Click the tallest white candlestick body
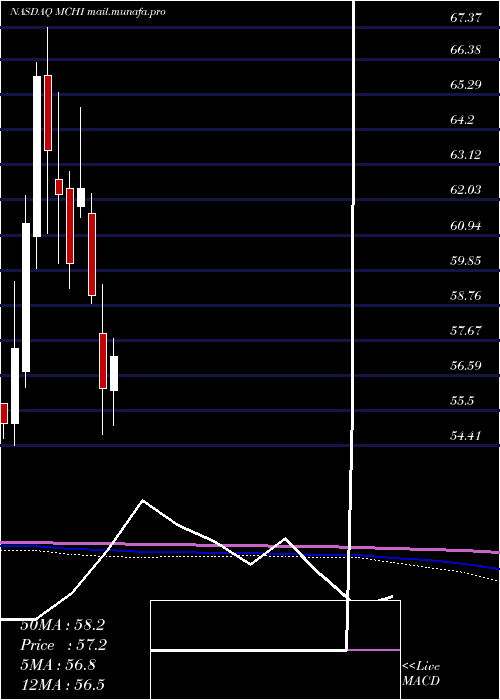Image resolution: width=500 pixels, height=700 pixels. (37, 156)
